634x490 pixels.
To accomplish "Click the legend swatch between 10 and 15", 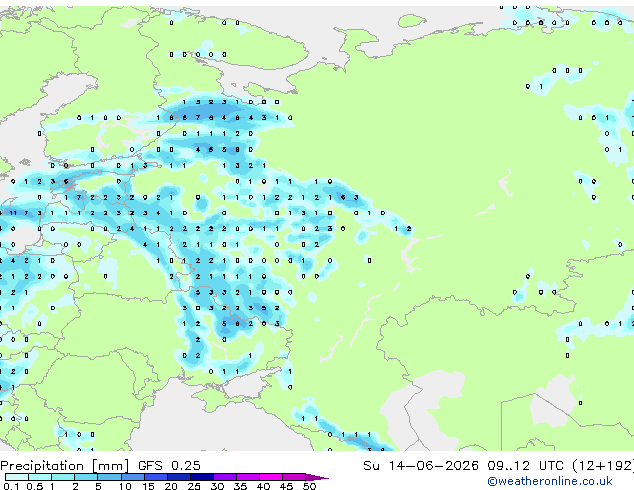I will (133, 477).
